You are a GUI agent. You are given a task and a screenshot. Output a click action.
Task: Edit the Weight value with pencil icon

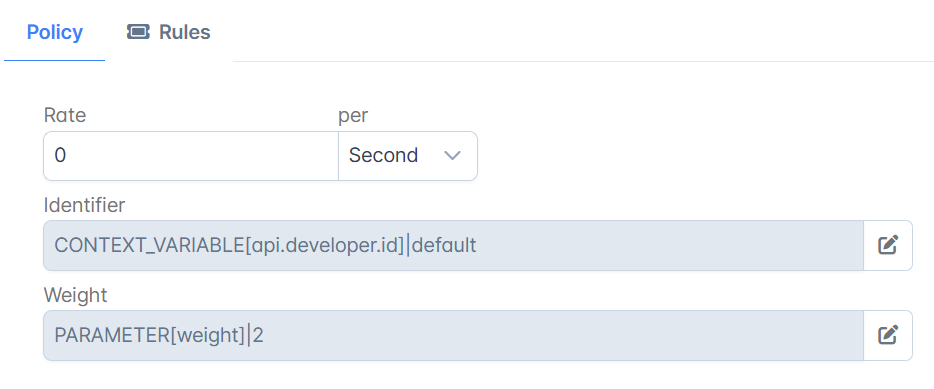click(888, 335)
